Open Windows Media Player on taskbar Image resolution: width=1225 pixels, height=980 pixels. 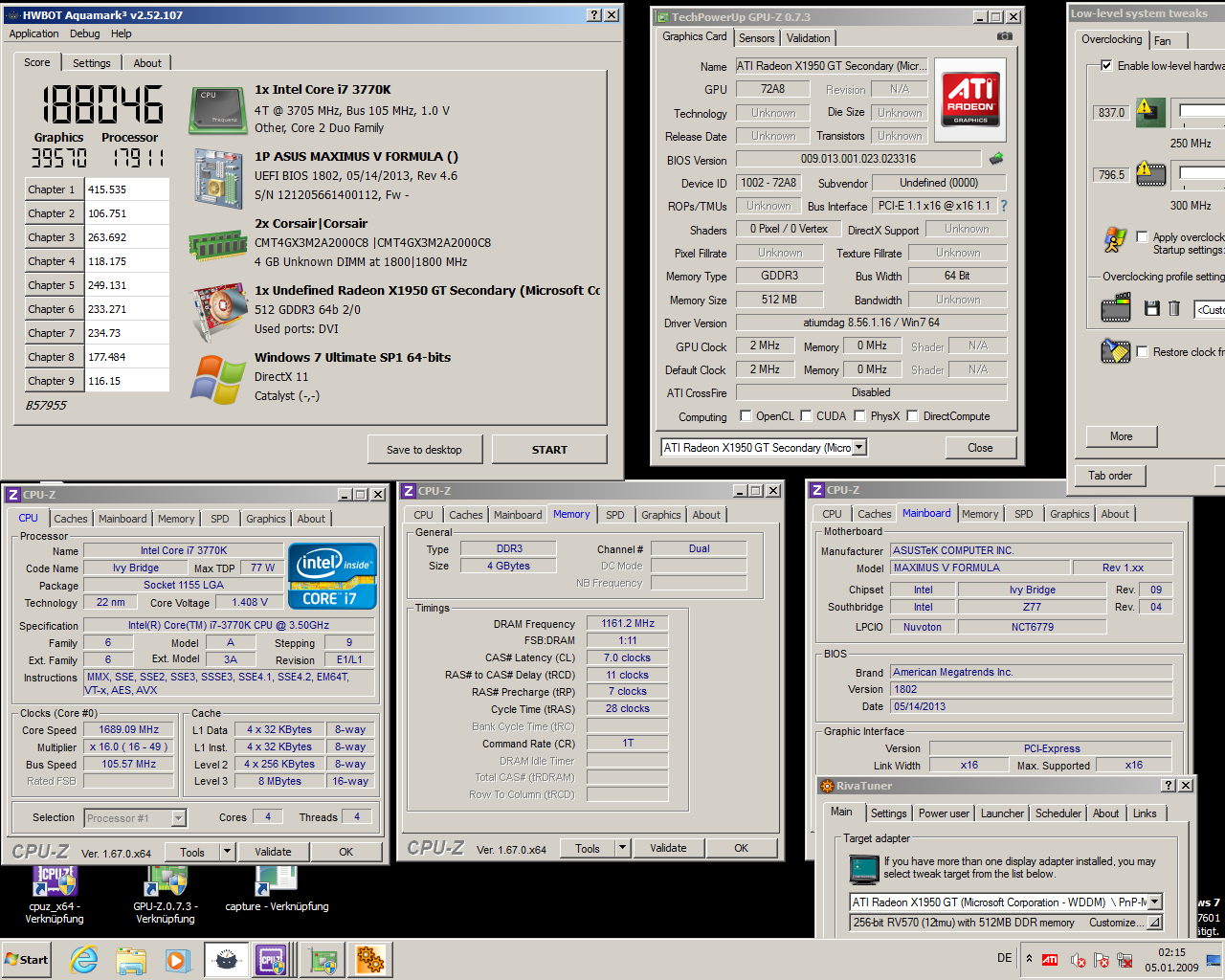(x=178, y=960)
